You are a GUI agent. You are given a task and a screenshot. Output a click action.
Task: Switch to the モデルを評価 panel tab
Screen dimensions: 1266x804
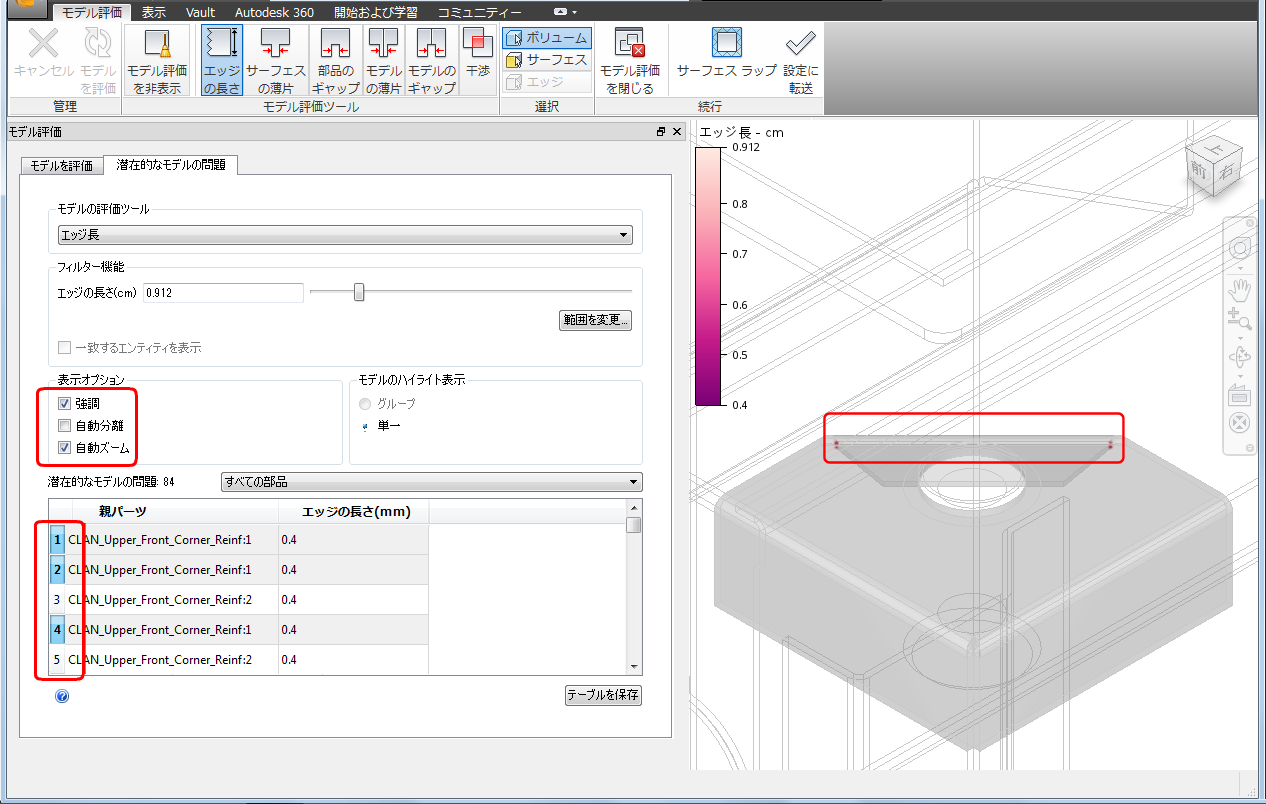tap(61, 165)
